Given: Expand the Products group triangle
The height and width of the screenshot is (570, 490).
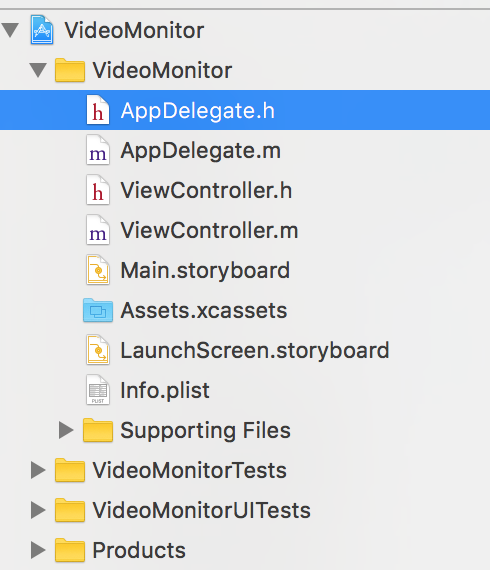Looking at the screenshot, I should pos(38,550).
